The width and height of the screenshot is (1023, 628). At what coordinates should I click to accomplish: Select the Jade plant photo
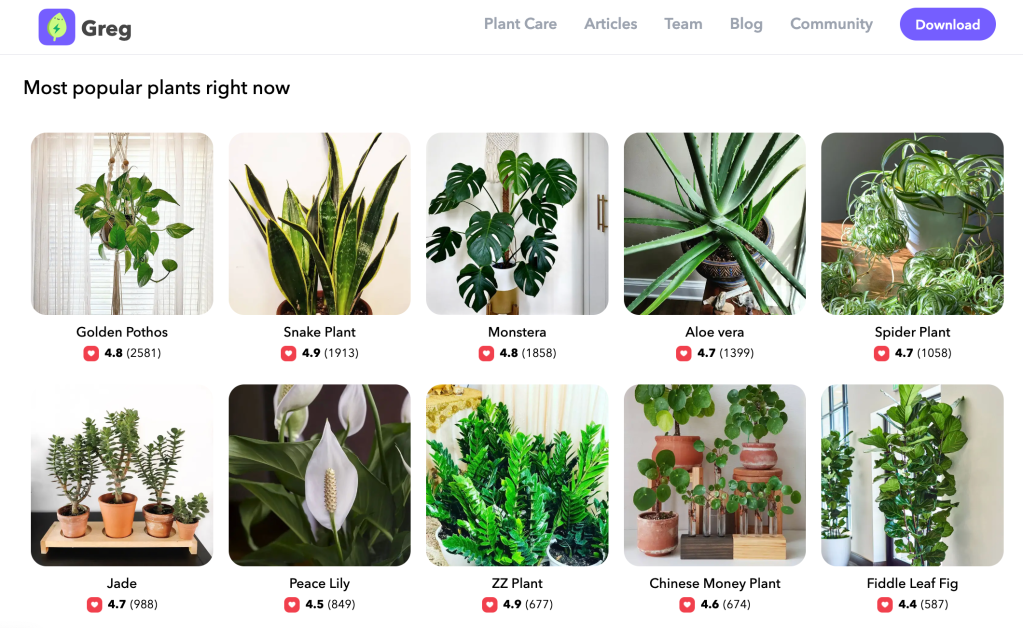122,475
